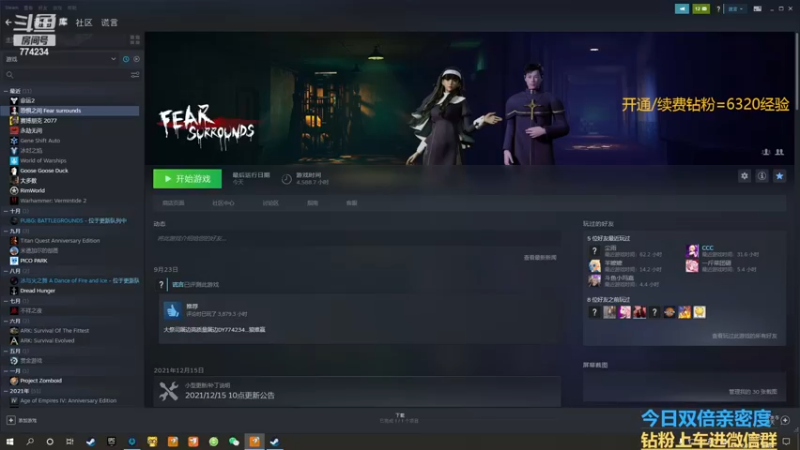
Task: Click the friends and chat plus icon
Action: pyautogui.click(x=785, y=420)
